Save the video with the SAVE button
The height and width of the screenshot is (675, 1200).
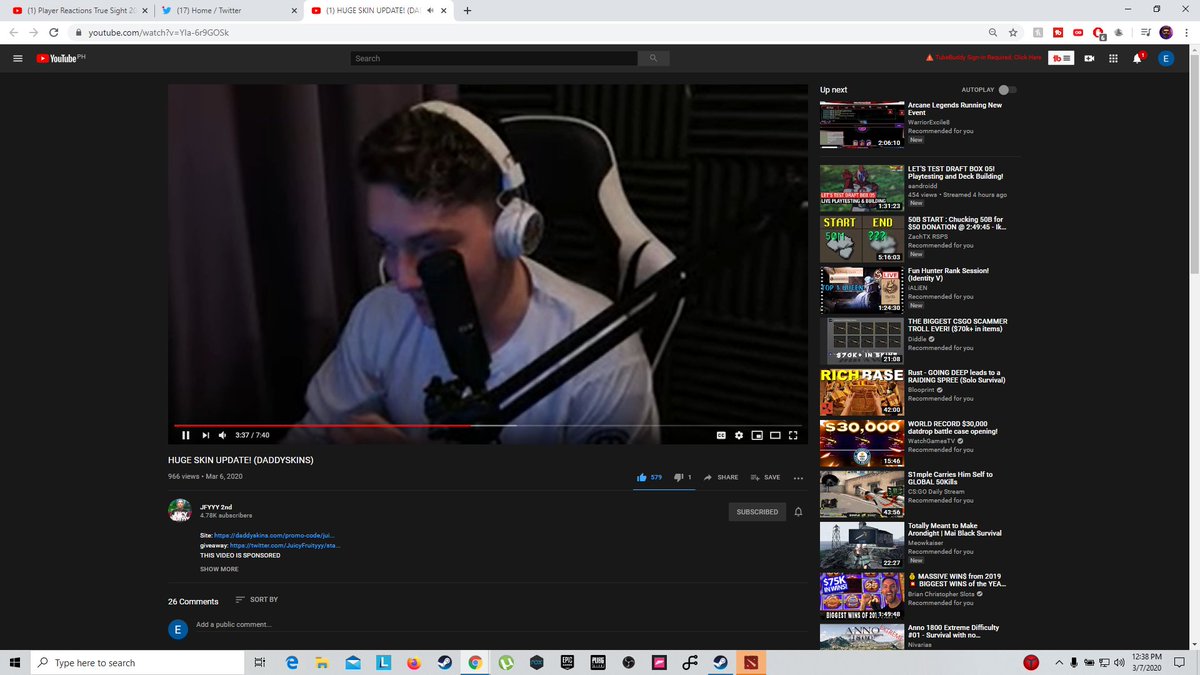765,477
